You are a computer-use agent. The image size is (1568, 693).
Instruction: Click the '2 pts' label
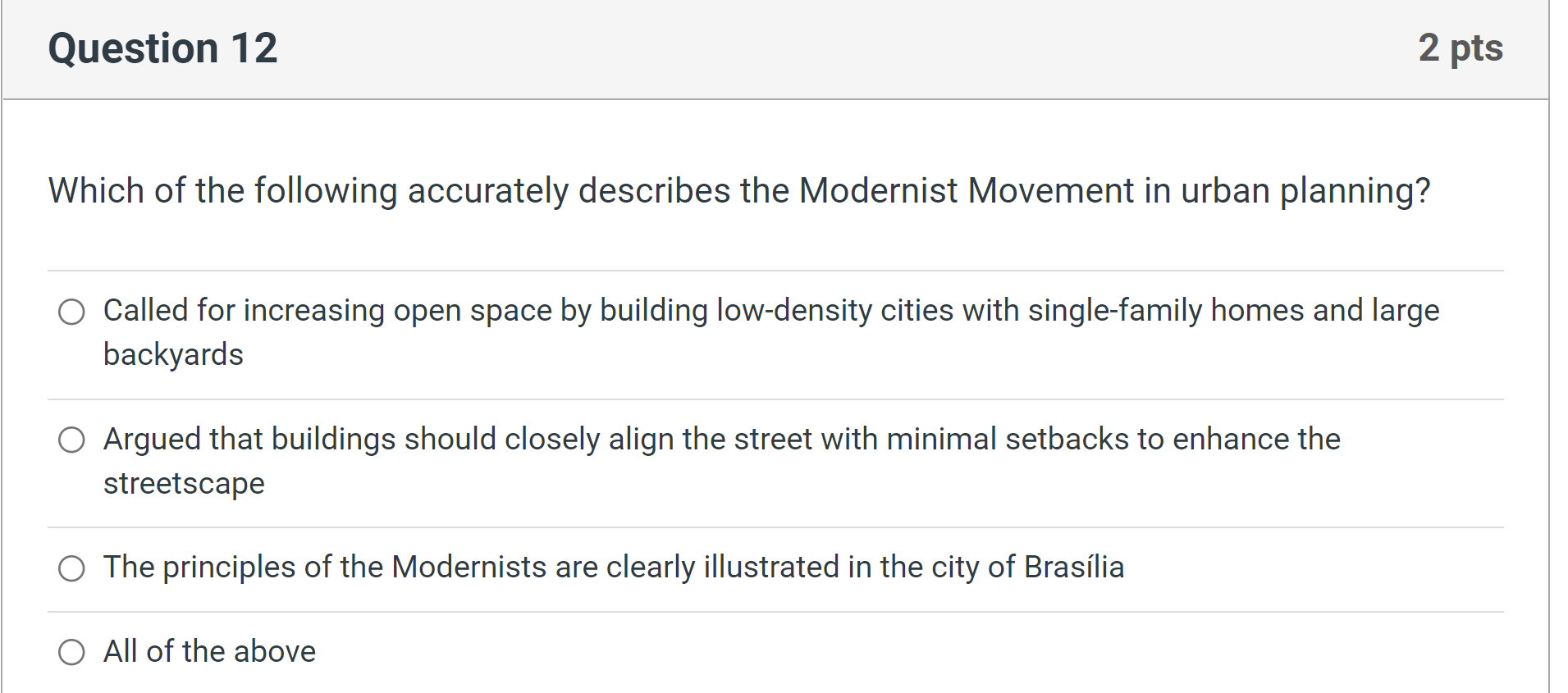1461,47
